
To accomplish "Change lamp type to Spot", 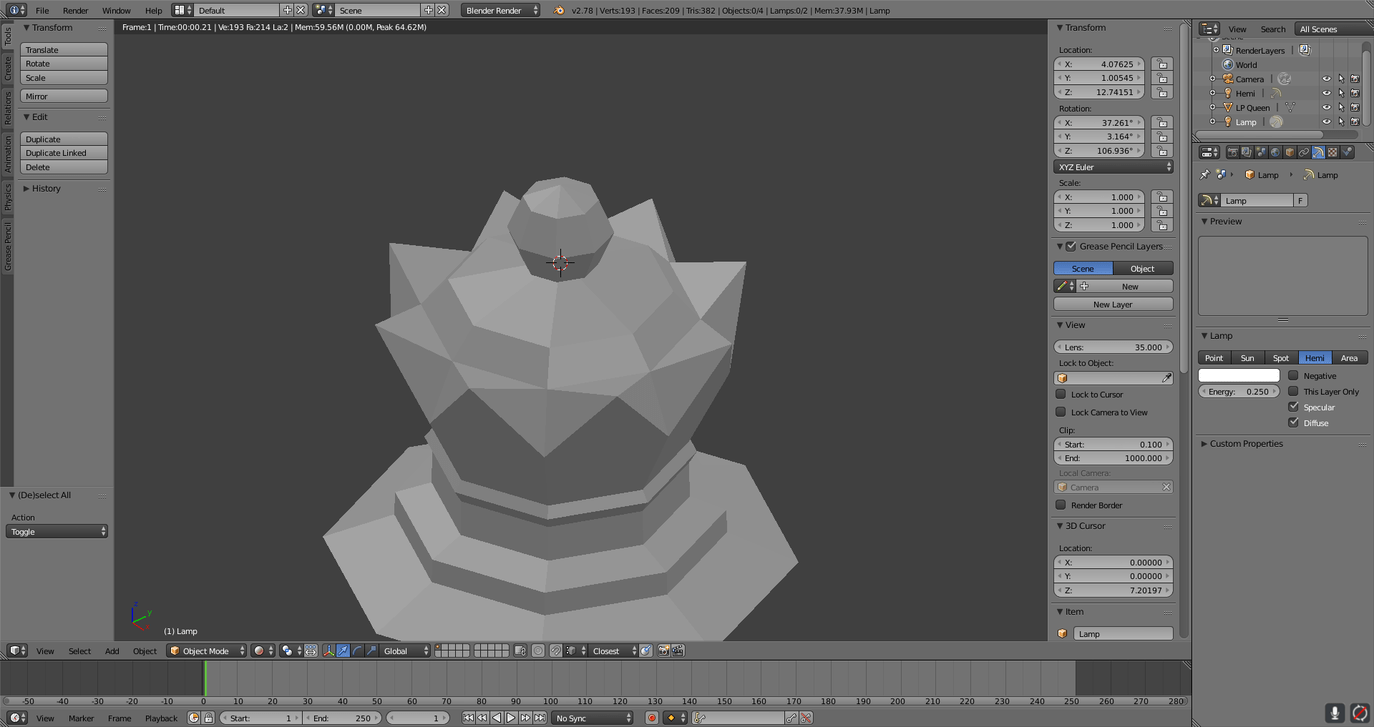I will coord(1281,357).
